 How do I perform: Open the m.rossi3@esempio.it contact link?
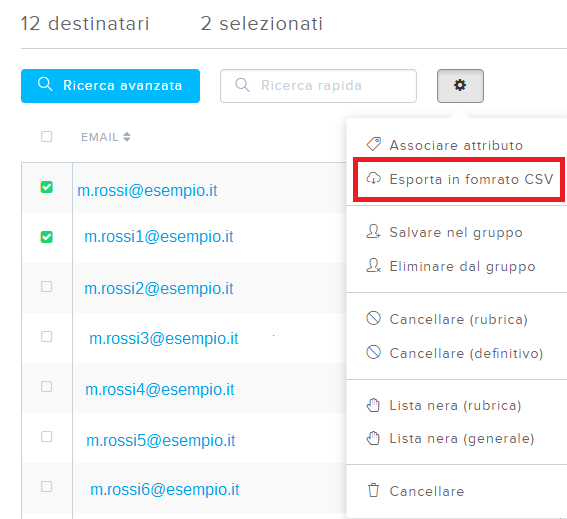[x=164, y=339]
